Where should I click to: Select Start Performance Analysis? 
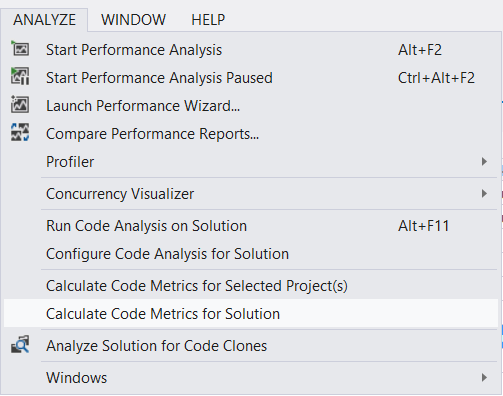[x=251, y=50]
